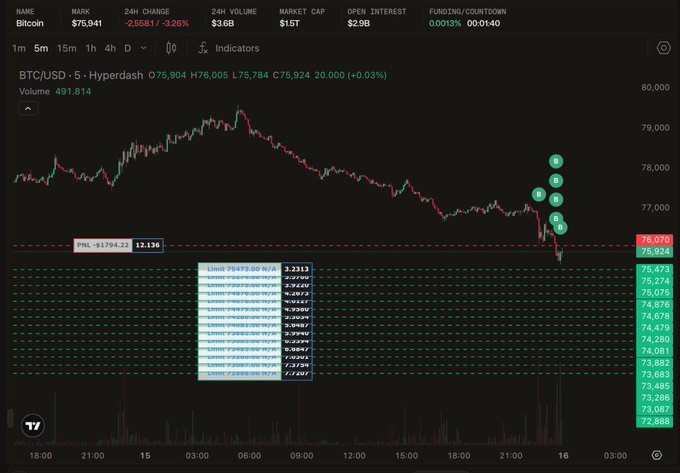This screenshot has height=473, width=680.
Task: Click the 73,485 order price label
Action: (655, 386)
